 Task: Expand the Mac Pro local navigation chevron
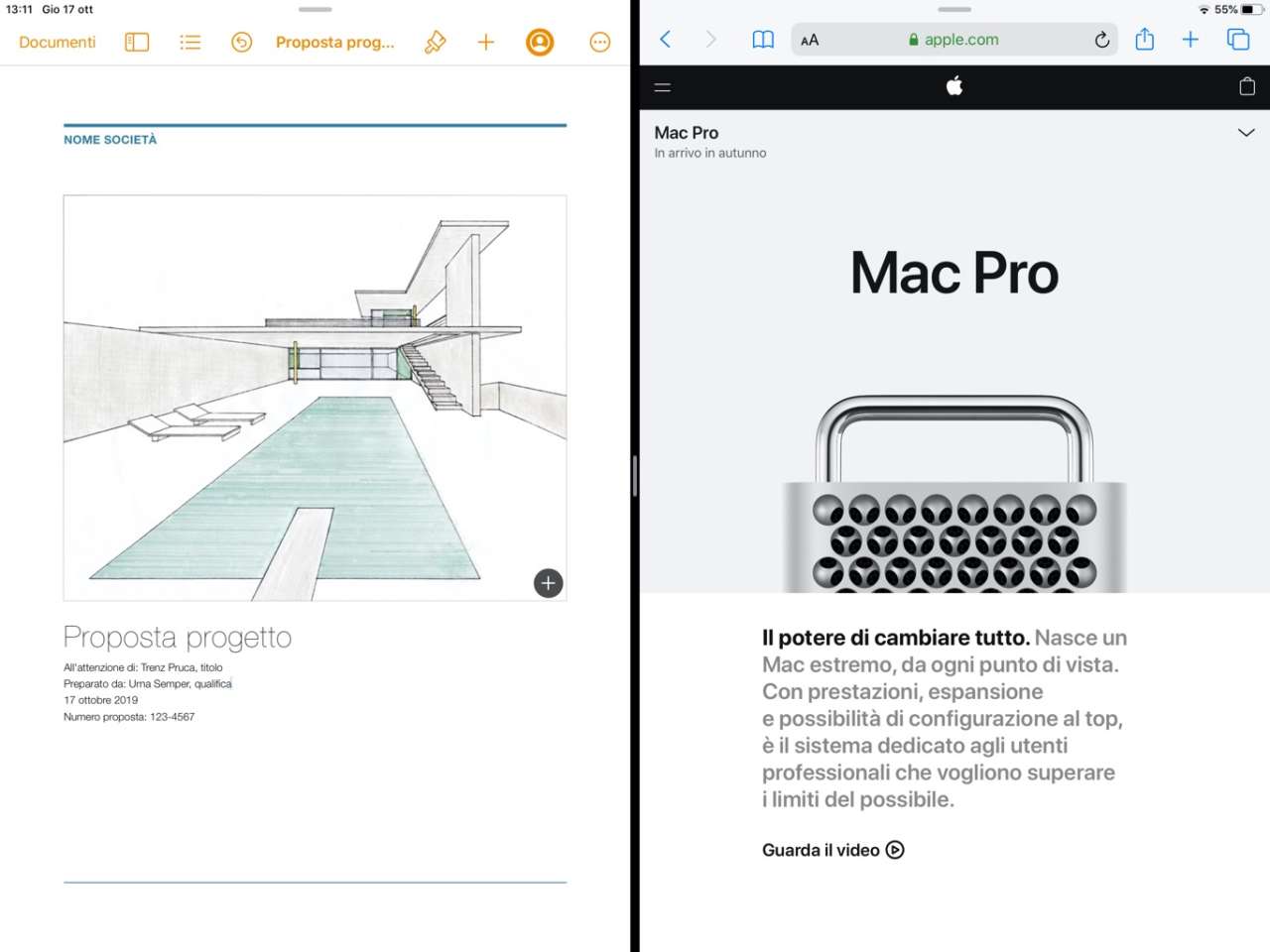click(1246, 133)
